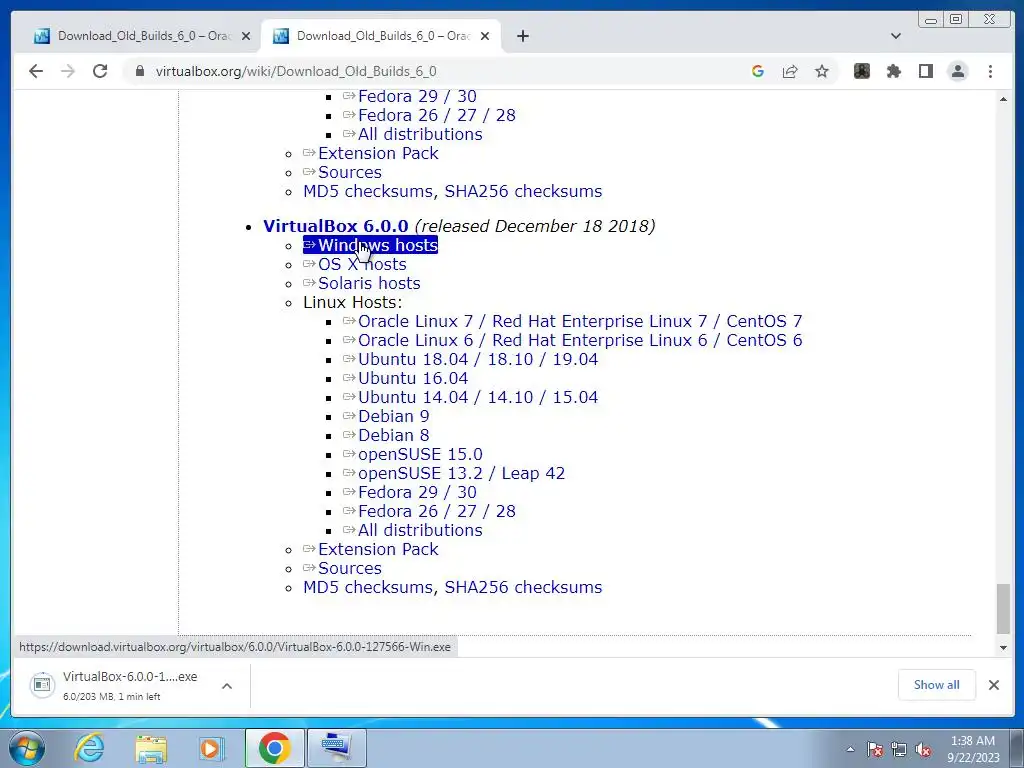The image size is (1024, 768).
Task: Close the downloads bar
Action: click(x=993, y=685)
